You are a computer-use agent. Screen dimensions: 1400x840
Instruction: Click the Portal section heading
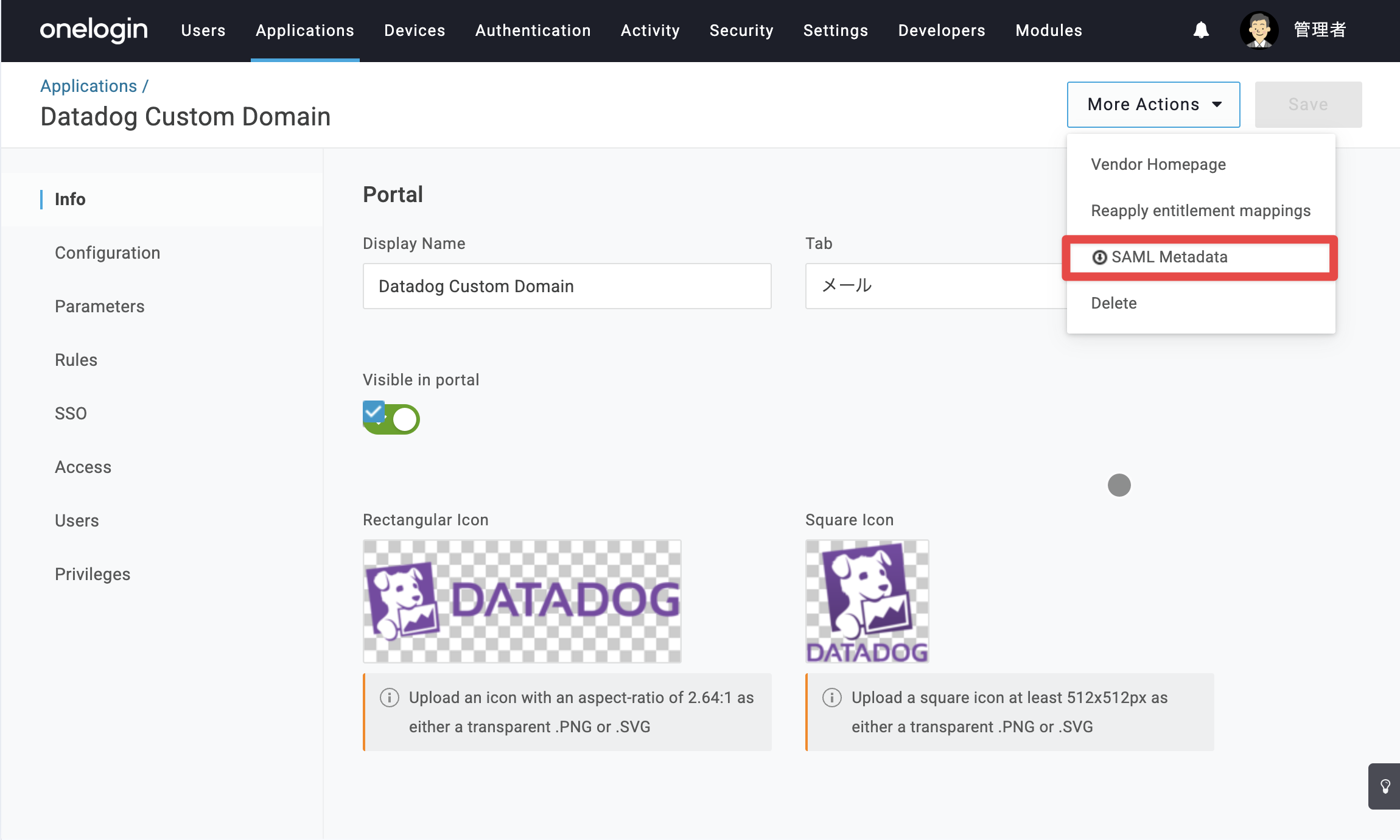[x=393, y=195]
